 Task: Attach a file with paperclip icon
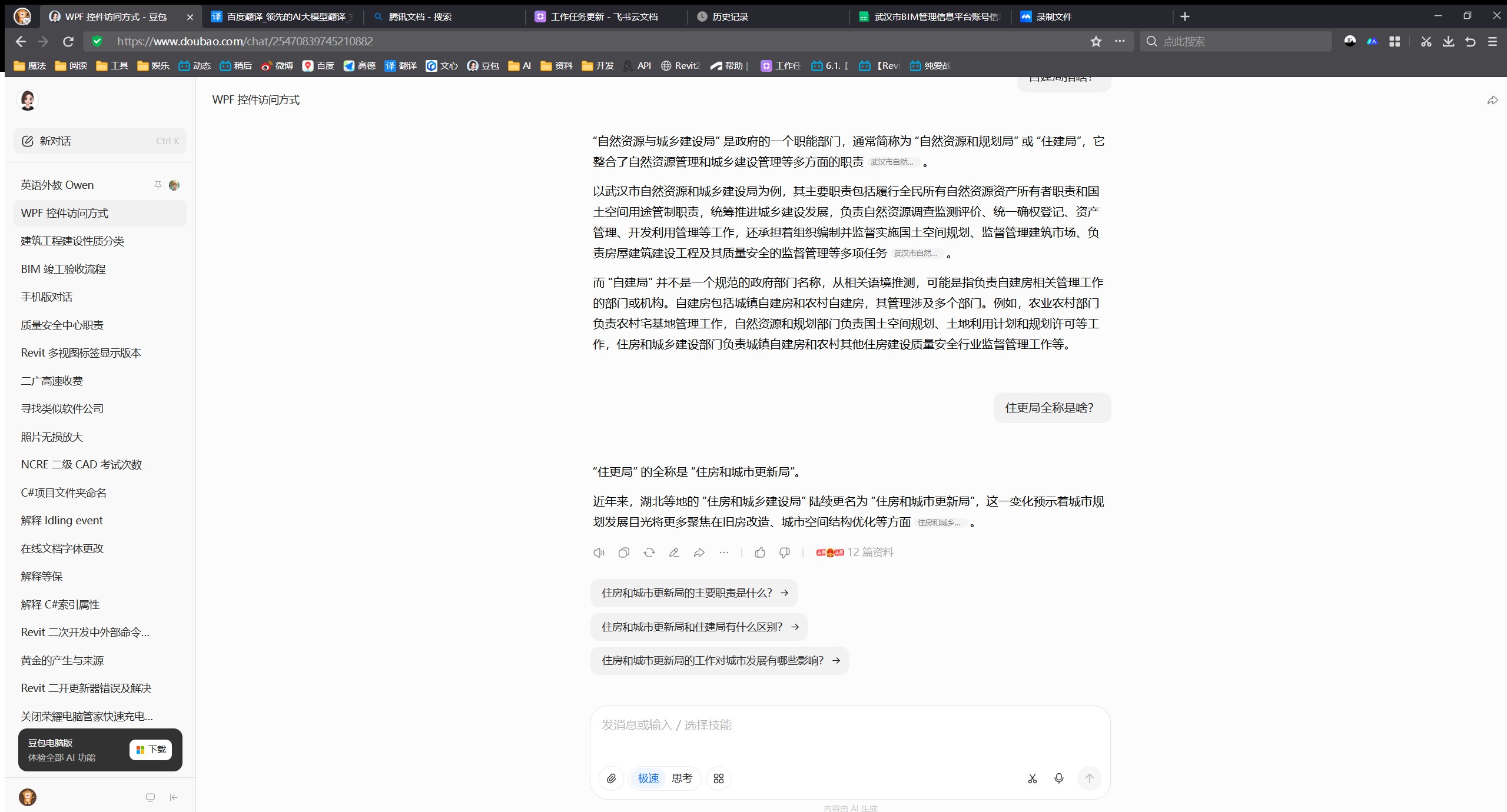click(611, 778)
